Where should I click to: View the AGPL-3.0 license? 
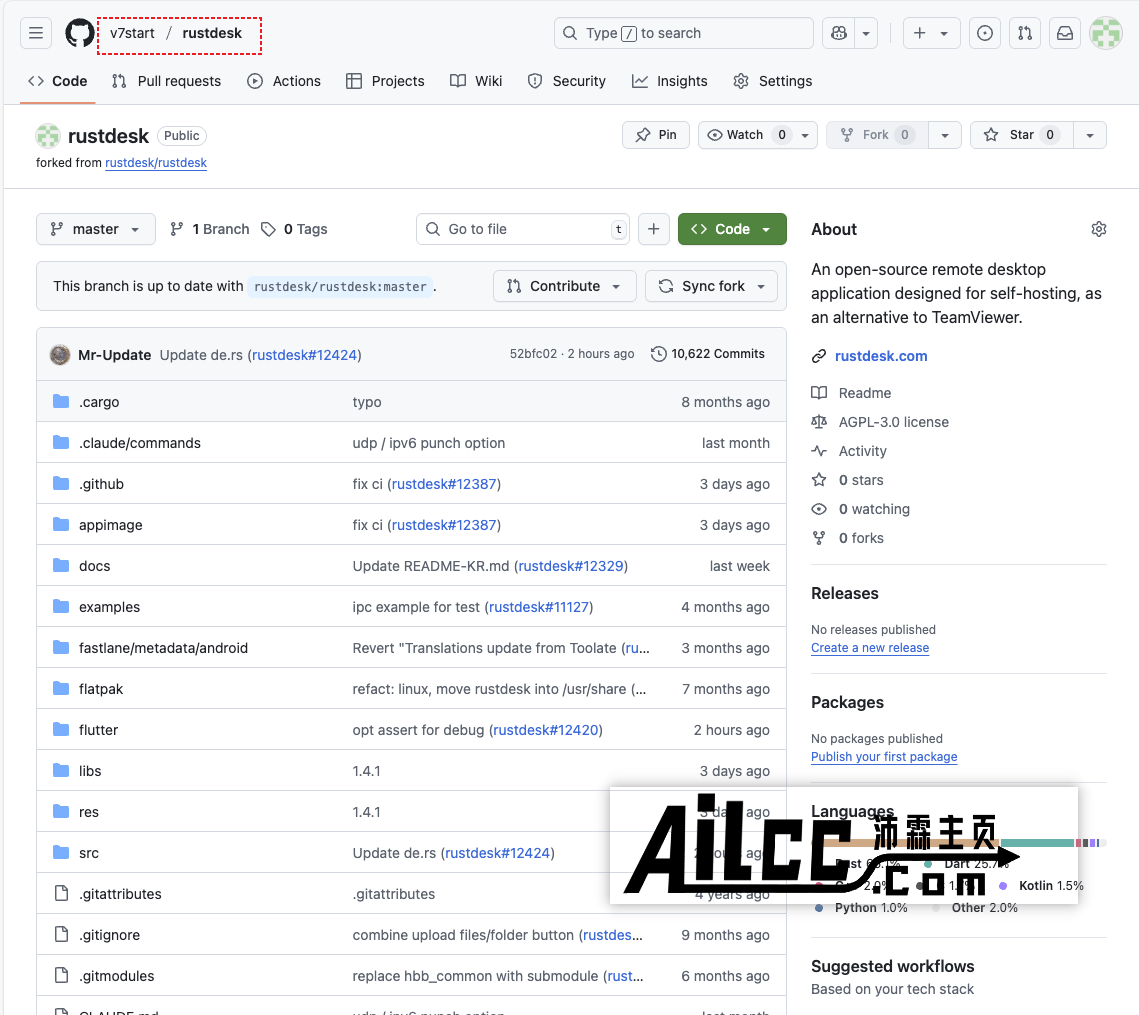click(893, 422)
